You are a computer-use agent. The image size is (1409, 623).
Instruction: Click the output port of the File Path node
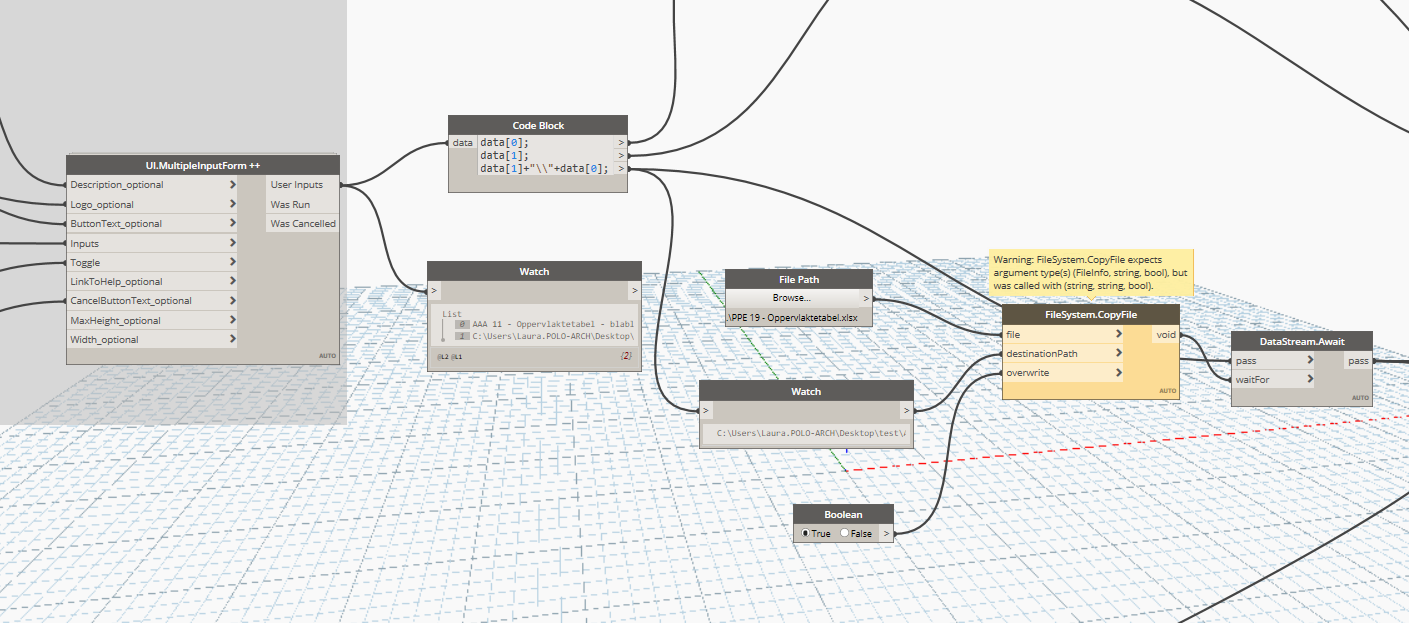coord(865,298)
